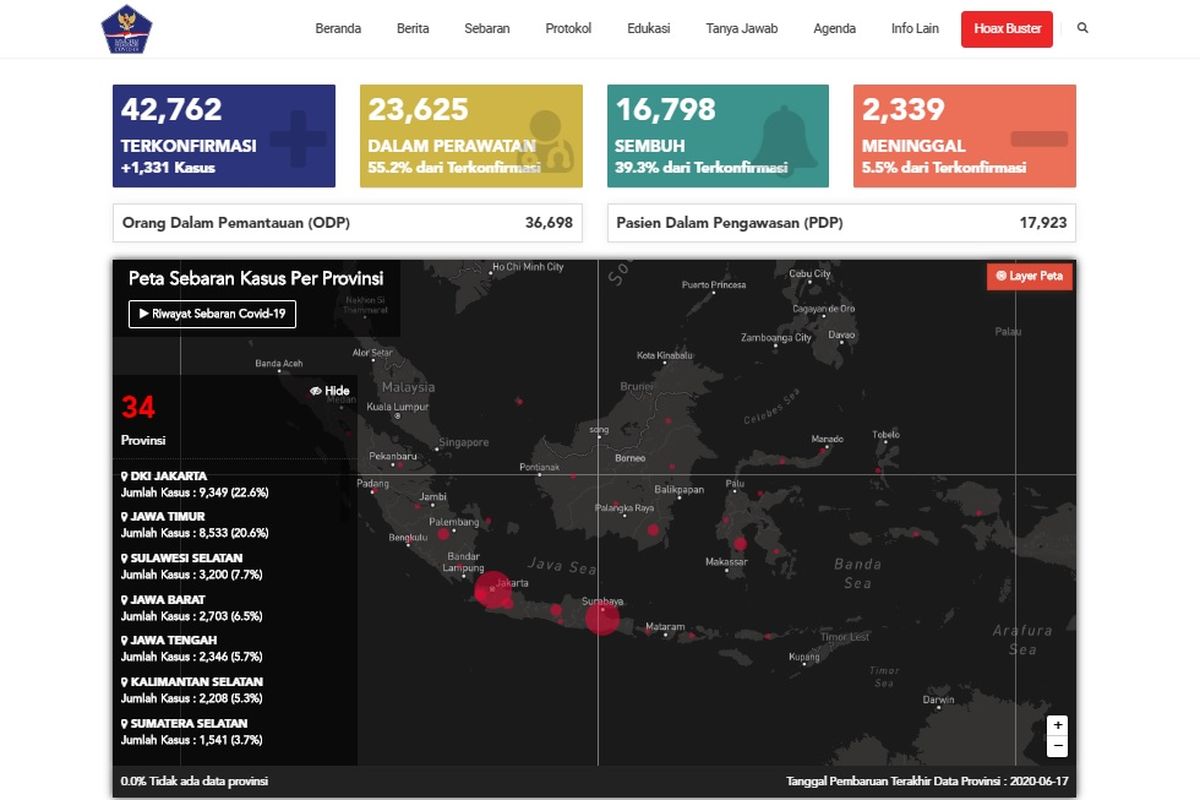Zoom in on the map
1200x800 pixels.
point(1058,725)
